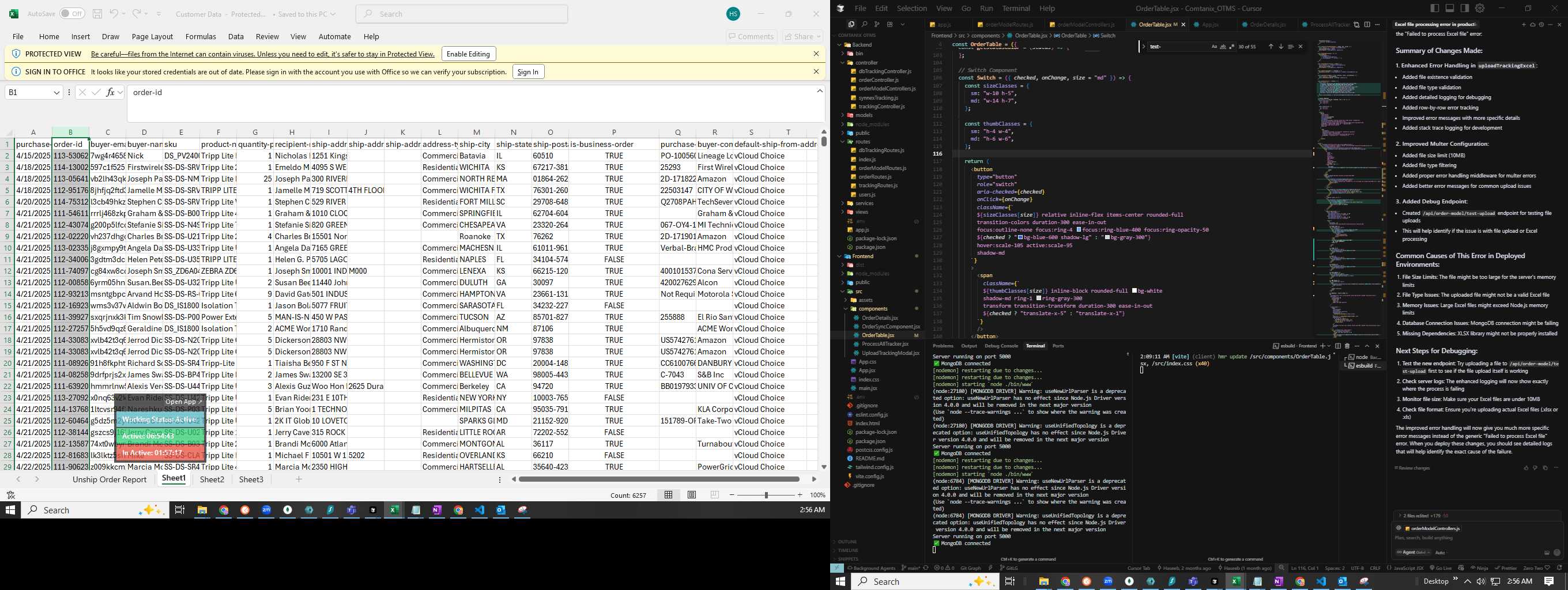Click the Select All corner of the worksheet
This screenshot has width=1568, height=590.
click(9, 132)
